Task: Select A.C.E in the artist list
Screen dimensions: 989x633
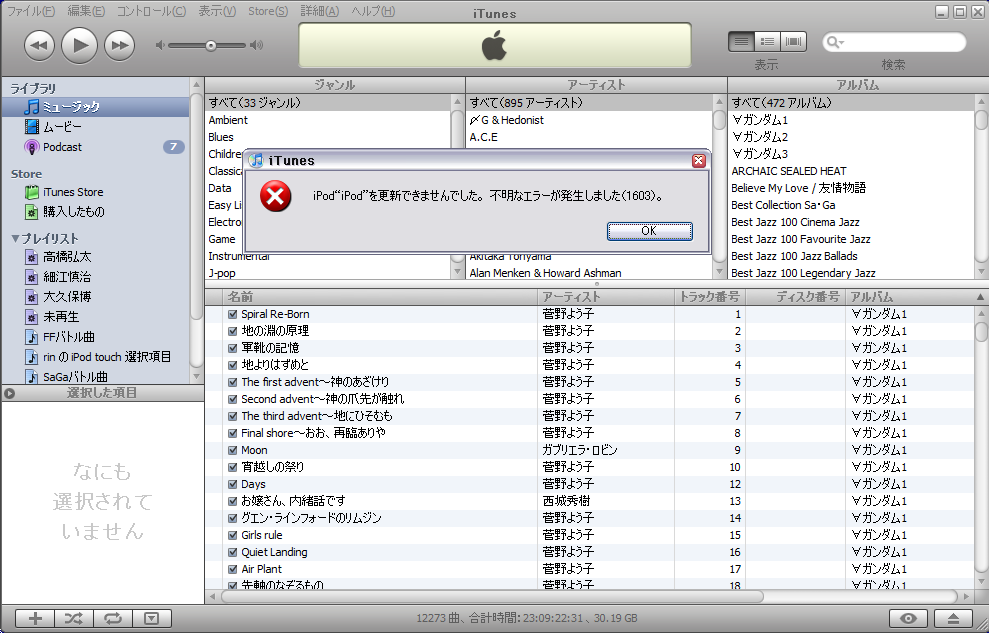Action: click(x=590, y=137)
